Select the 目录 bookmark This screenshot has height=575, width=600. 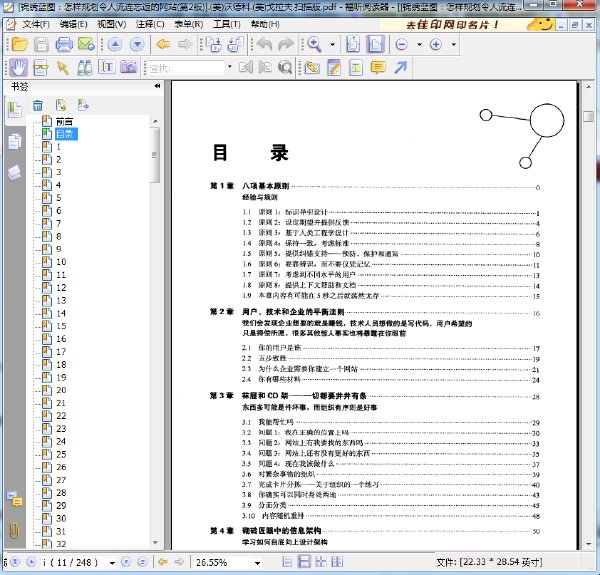click(x=66, y=134)
